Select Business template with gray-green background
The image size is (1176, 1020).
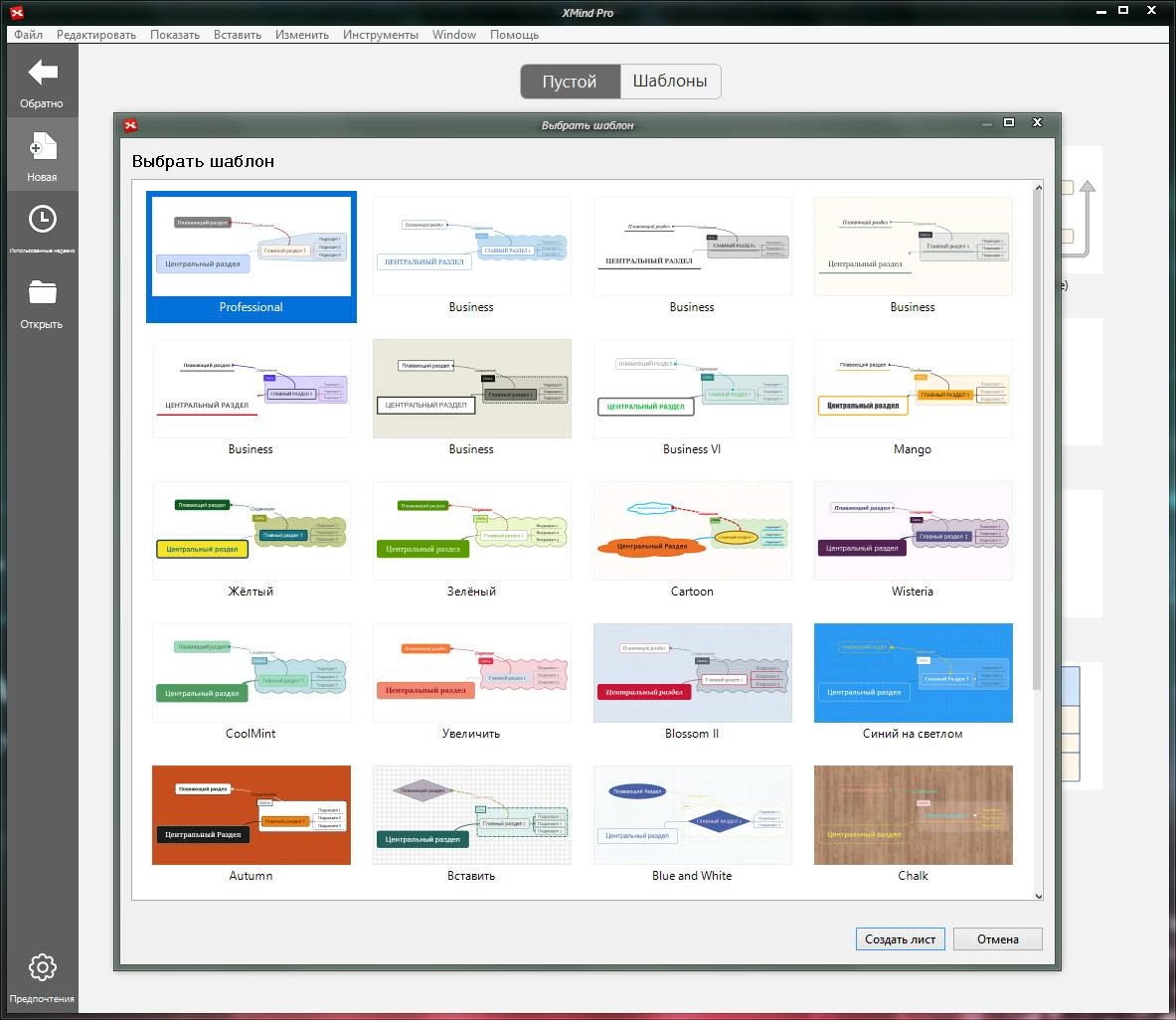(472, 389)
